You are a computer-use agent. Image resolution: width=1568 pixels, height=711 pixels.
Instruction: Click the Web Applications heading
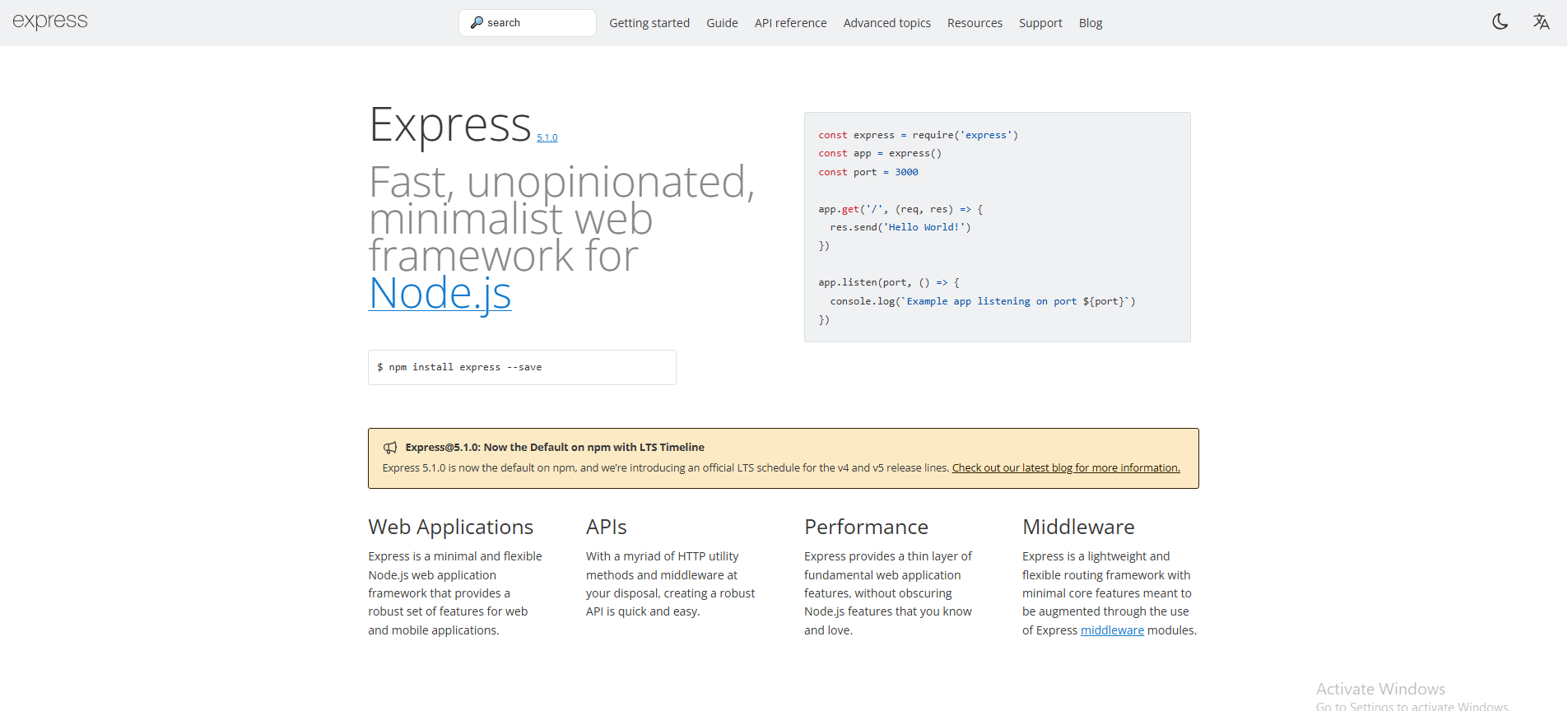click(451, 527)
